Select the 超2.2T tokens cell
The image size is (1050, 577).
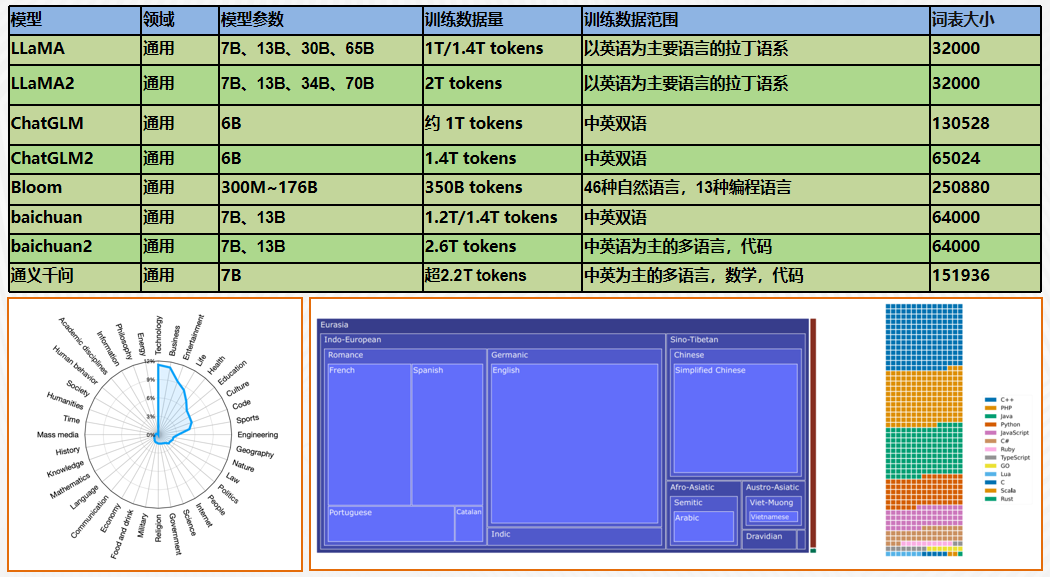[x=502, y=276]
